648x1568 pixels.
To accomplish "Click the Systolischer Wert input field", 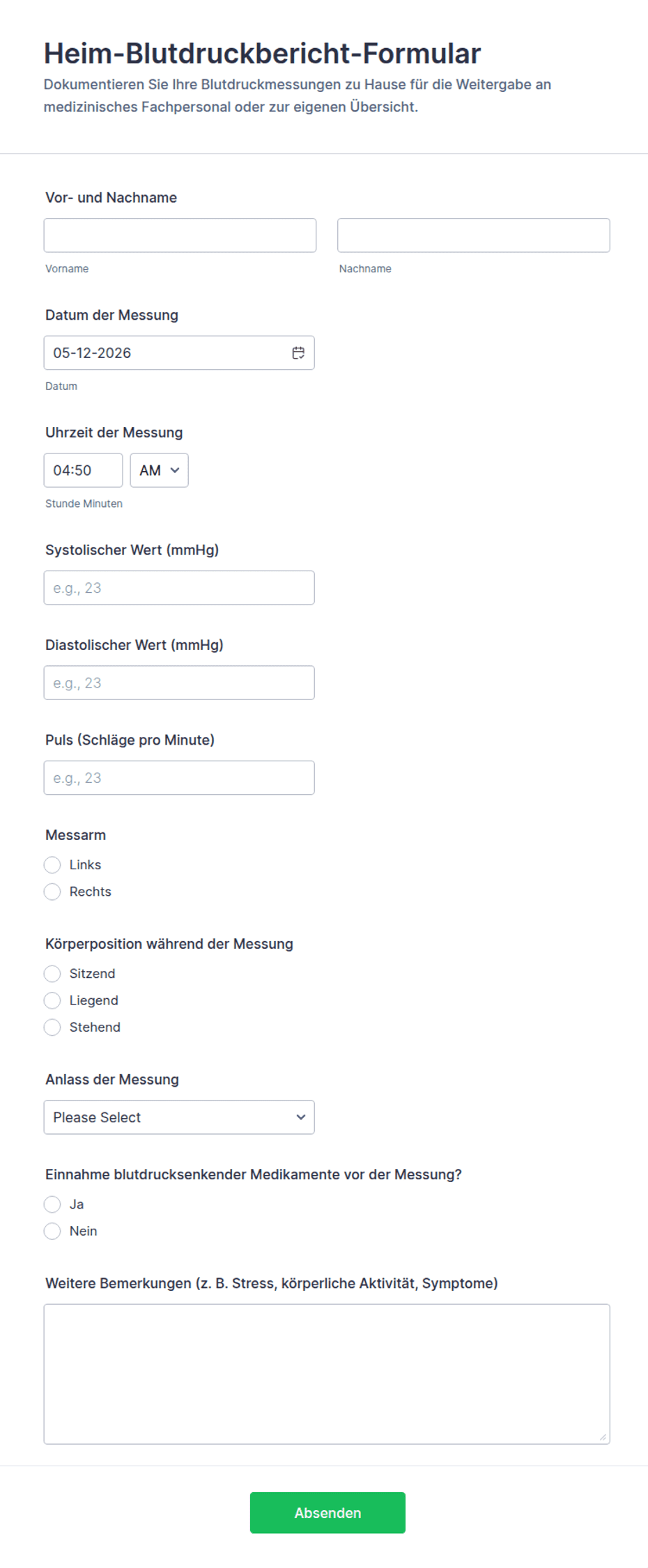I will tap(179, 588).
